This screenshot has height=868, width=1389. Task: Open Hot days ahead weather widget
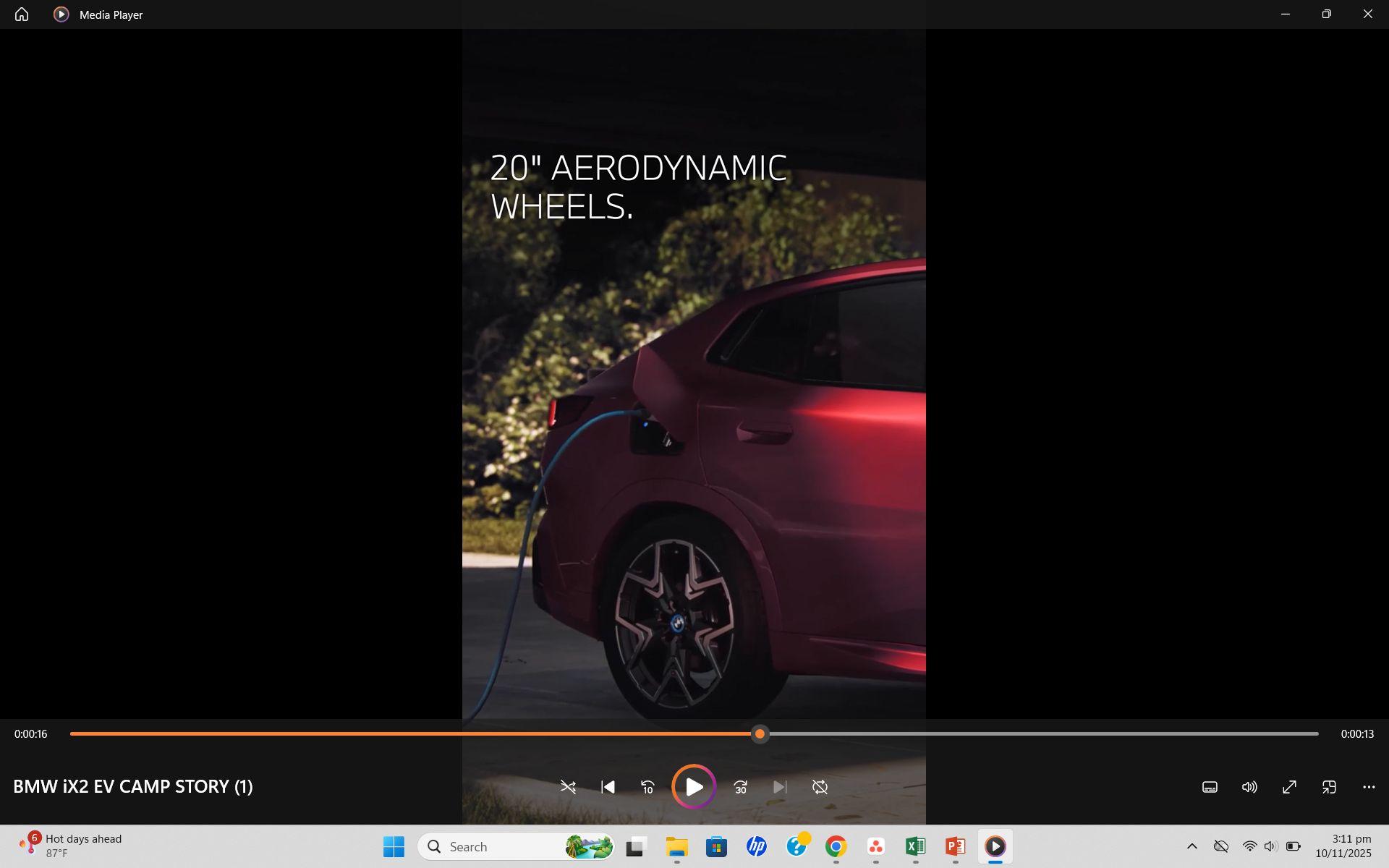[71, 846]
